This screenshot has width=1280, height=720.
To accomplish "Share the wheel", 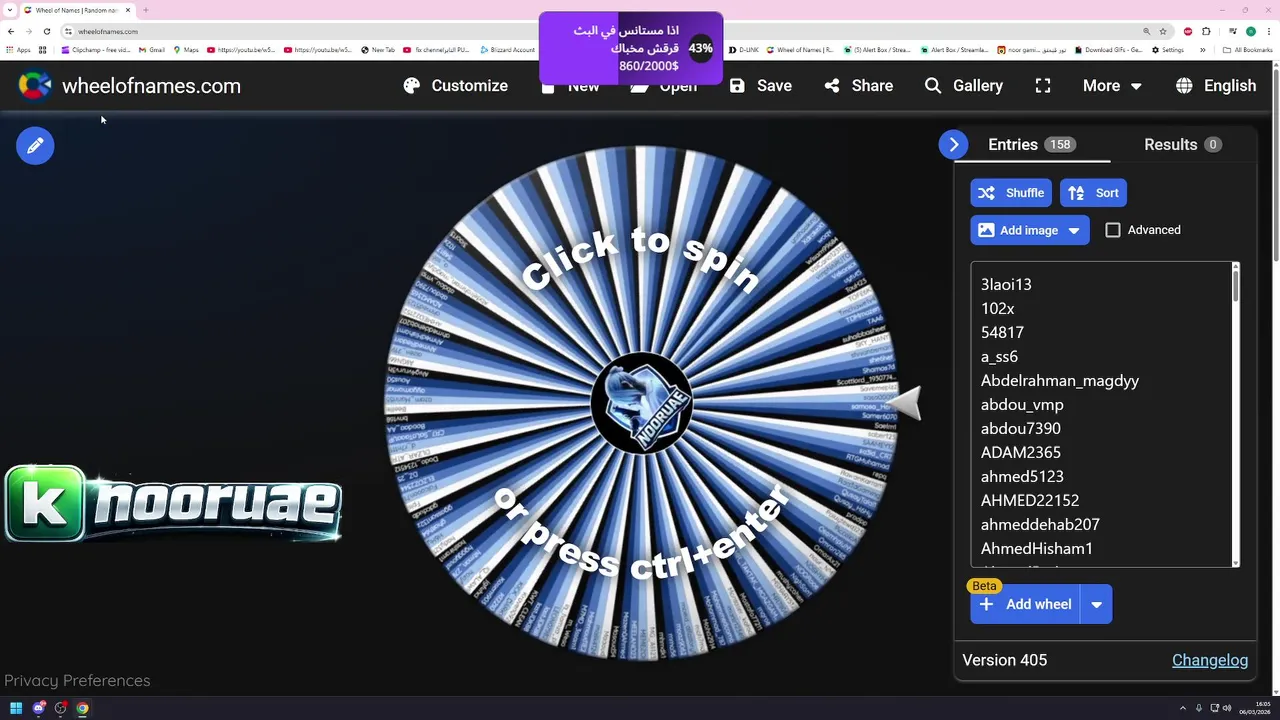I will 858,86.
